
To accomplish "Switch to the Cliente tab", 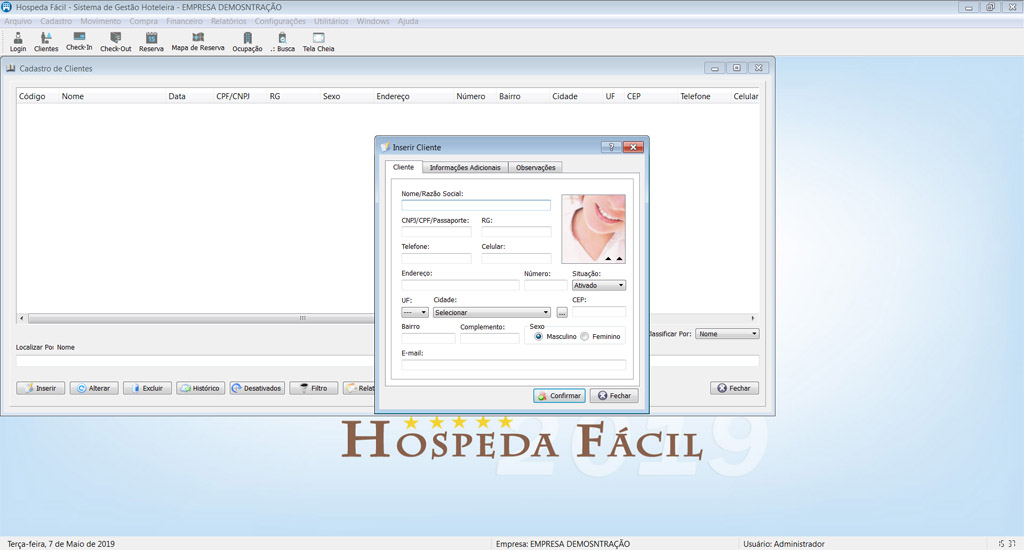I will click(403, 167).
